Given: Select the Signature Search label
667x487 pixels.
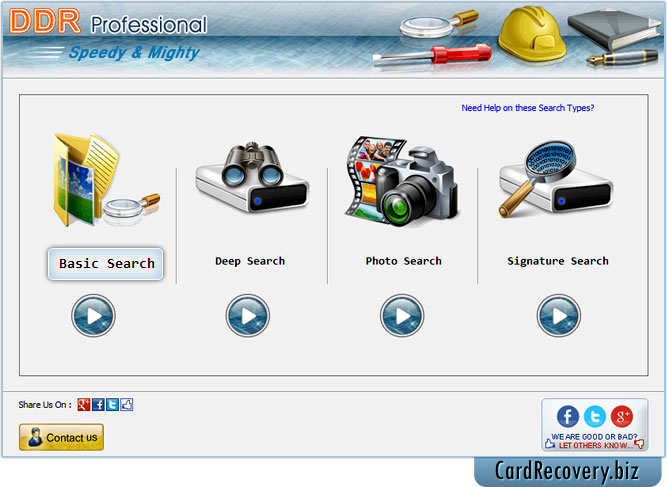Looking at the screenshot, I should tap(558, 261).
